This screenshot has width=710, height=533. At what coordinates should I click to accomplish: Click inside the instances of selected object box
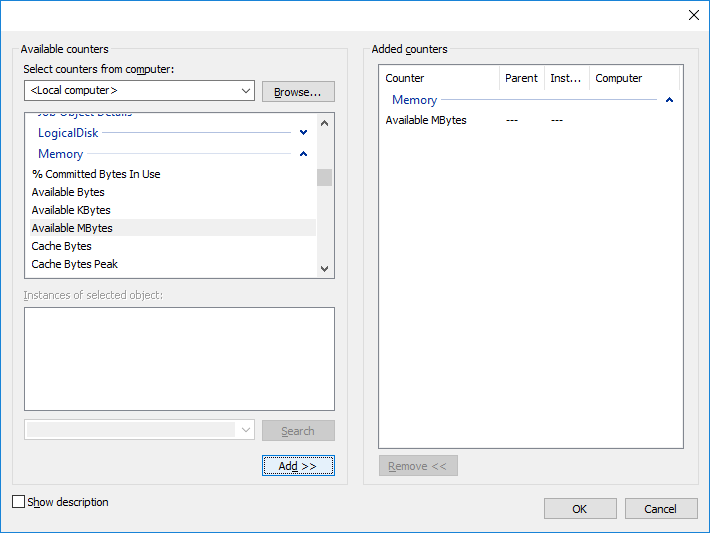pos(179,359)
